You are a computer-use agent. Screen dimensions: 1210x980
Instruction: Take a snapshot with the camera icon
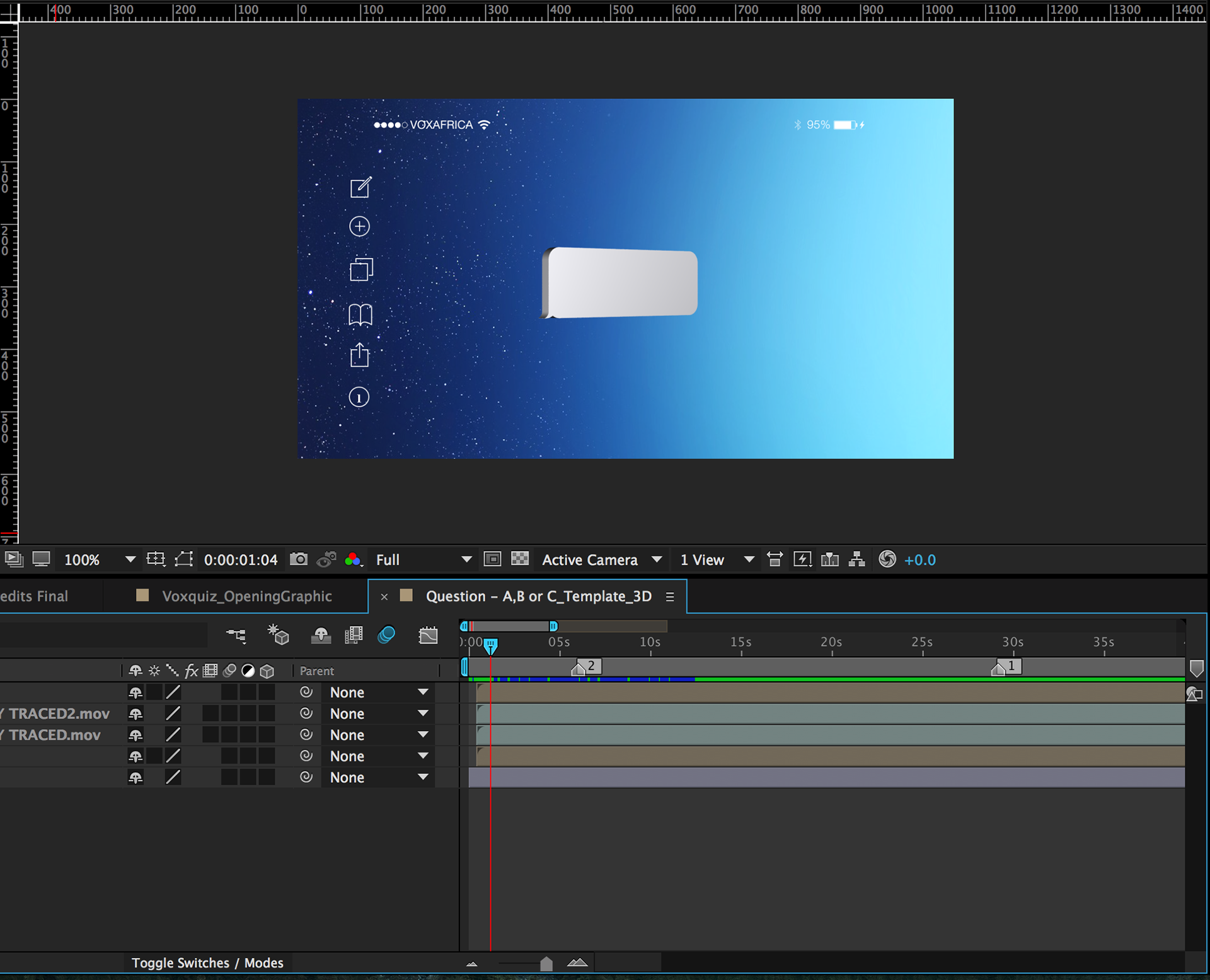[299, 560]
